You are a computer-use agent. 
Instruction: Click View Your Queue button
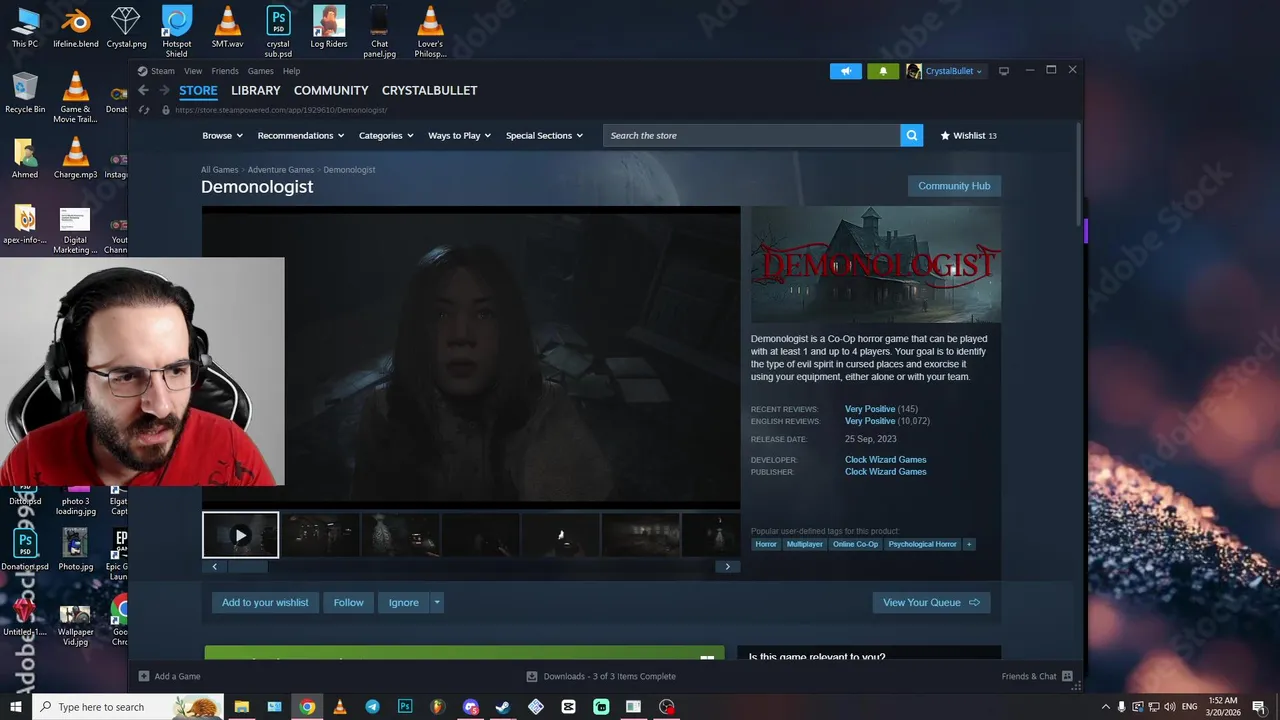click(x=931, y=602)
